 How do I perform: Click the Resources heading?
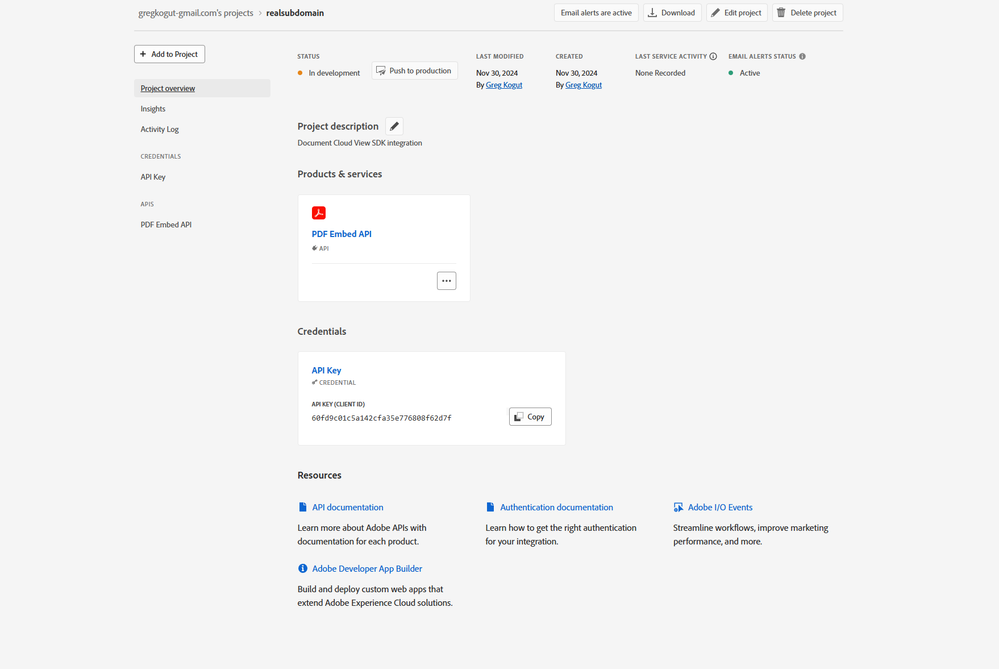pyautogui.click(x=319, y=475)
